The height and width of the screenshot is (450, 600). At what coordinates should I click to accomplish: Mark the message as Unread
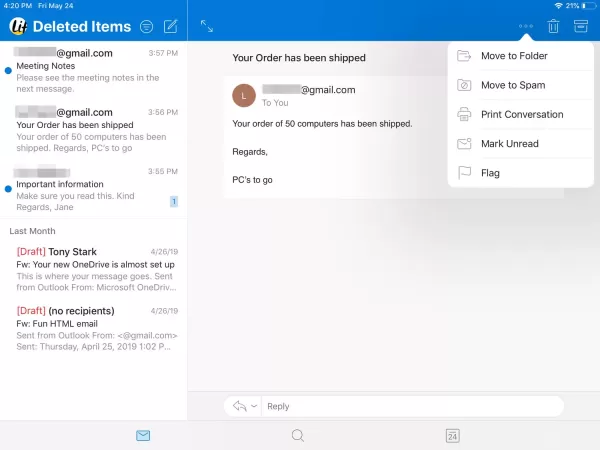point(509,143)
